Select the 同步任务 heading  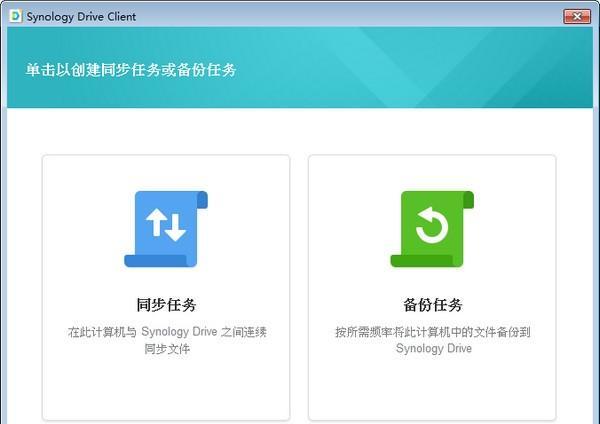[x=166, y=305]
